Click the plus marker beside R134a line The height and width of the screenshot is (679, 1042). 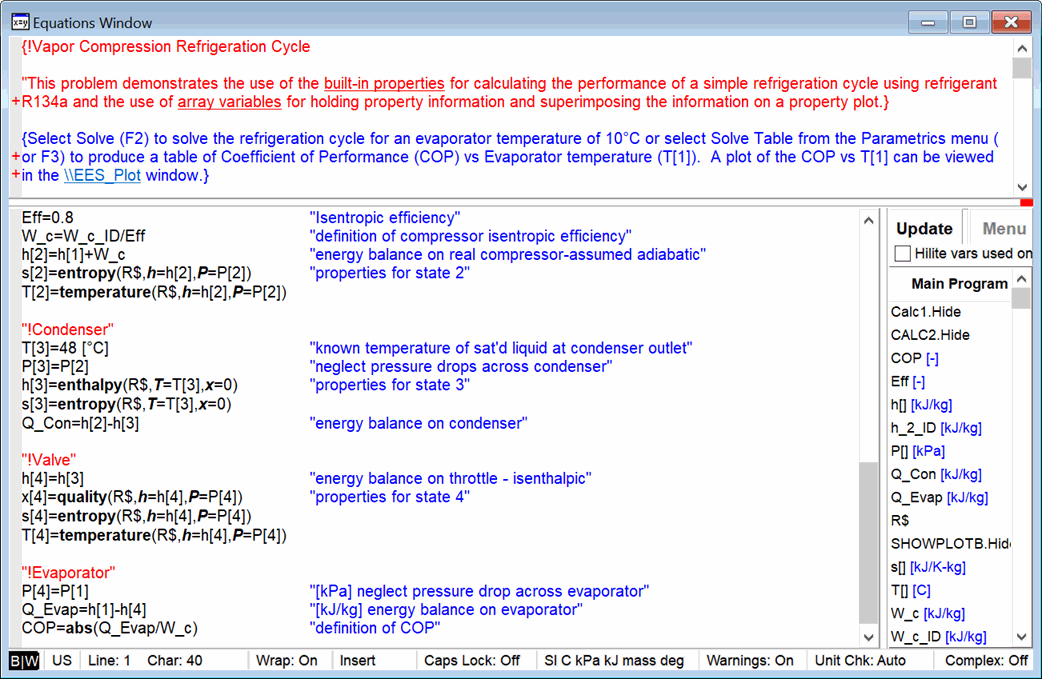[15, 102]
